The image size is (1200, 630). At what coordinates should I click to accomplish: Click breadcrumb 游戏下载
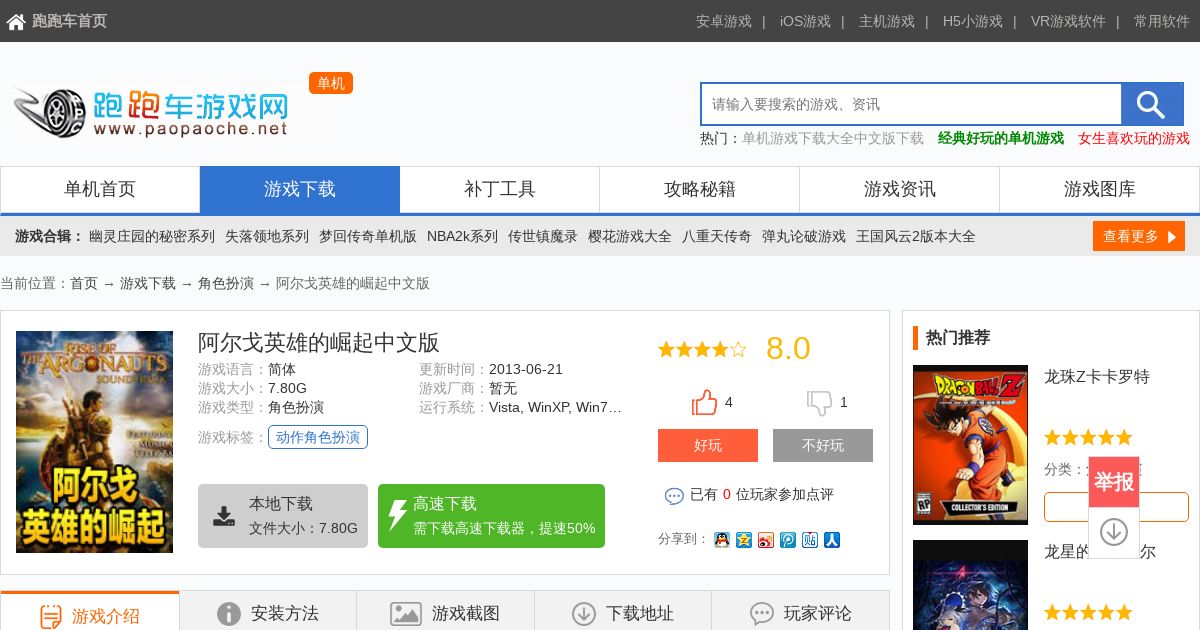[148, 283]
